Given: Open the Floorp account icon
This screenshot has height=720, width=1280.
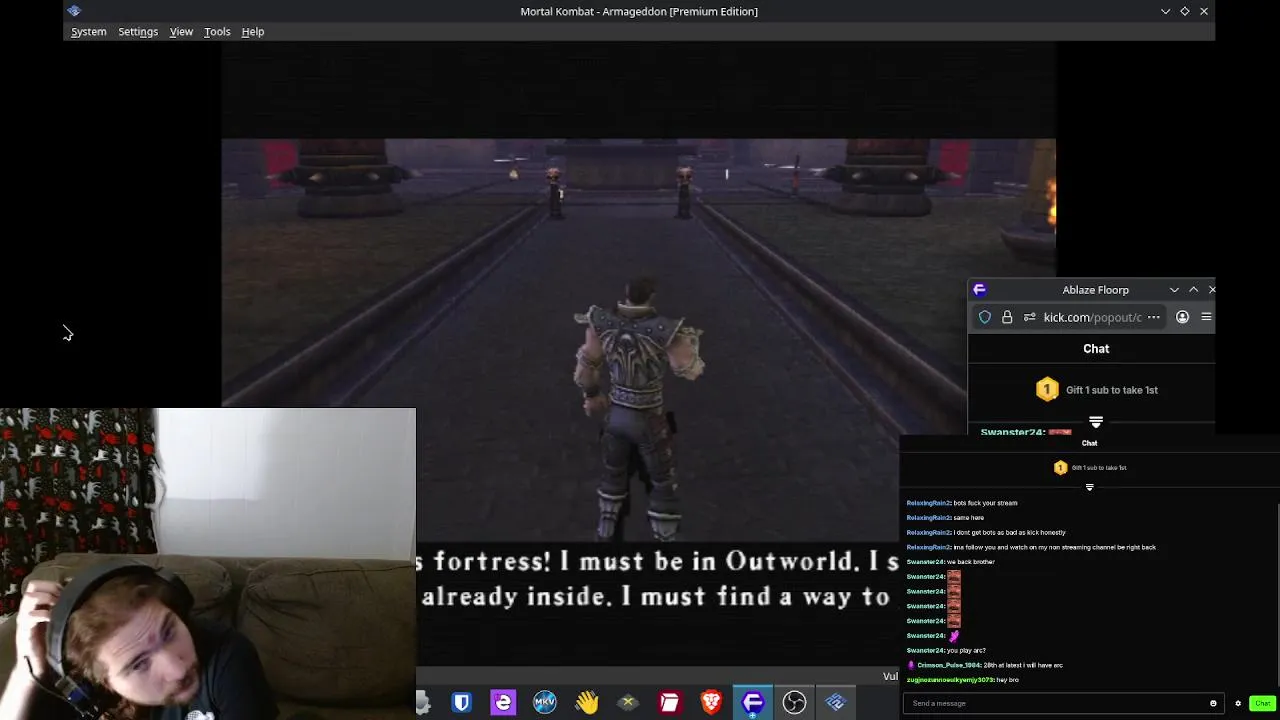Looking at the screenshot, I should pos(1182,317).
